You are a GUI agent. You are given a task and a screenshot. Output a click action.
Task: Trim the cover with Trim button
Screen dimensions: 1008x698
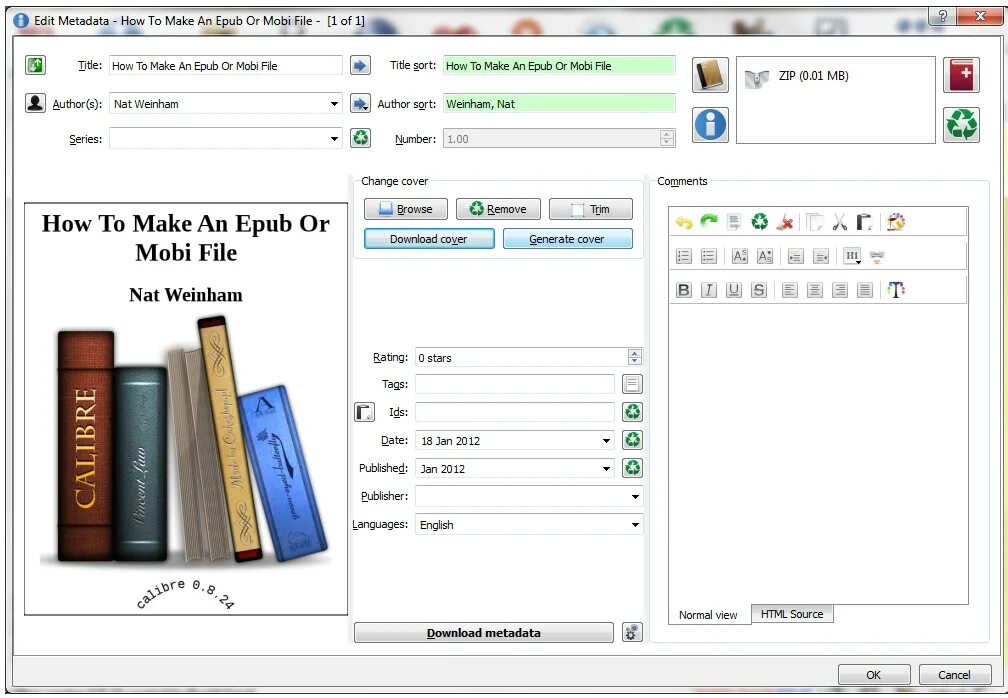tap(591, 209)
